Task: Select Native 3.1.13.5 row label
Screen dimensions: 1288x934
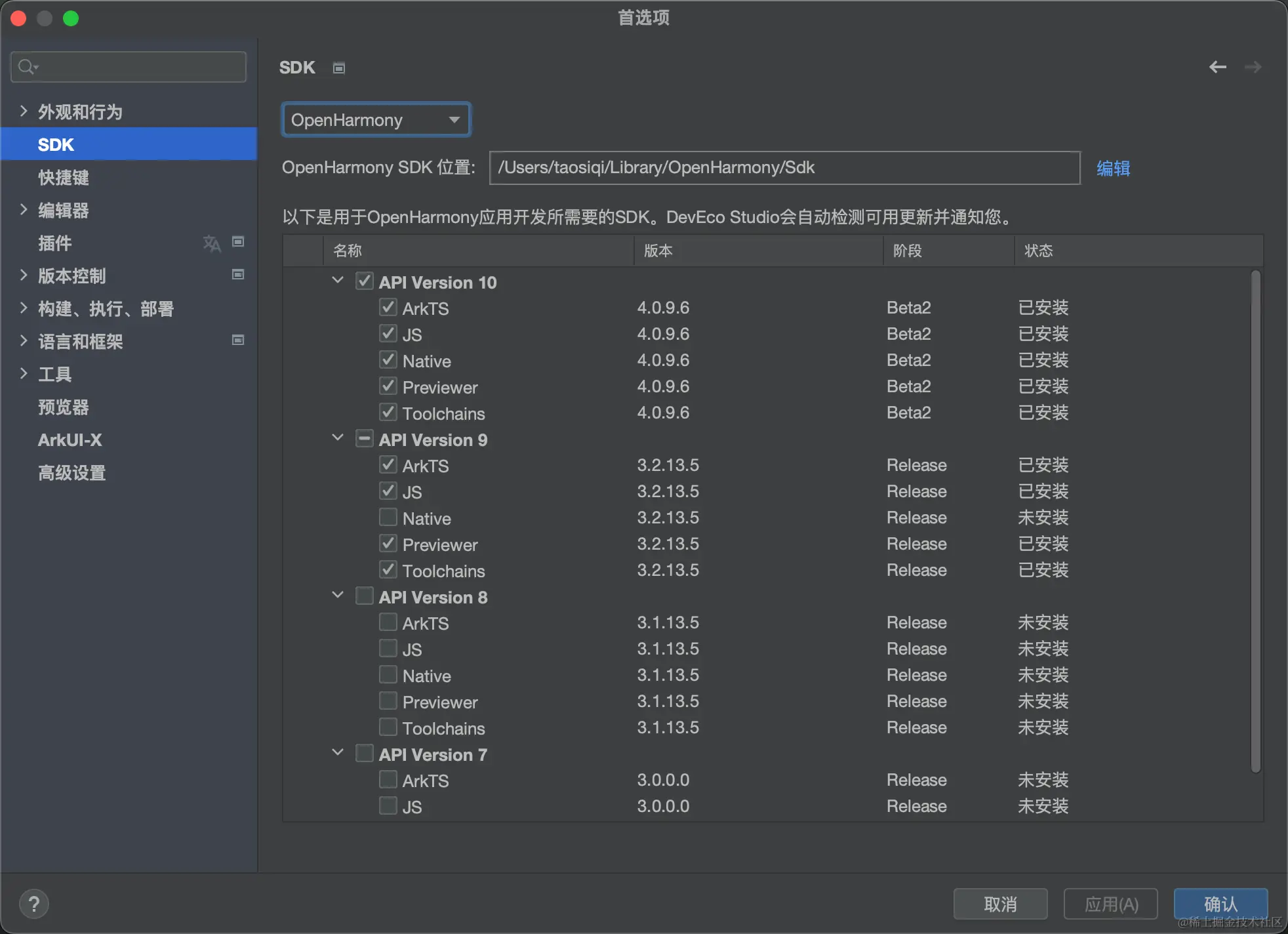Action: 427,676
